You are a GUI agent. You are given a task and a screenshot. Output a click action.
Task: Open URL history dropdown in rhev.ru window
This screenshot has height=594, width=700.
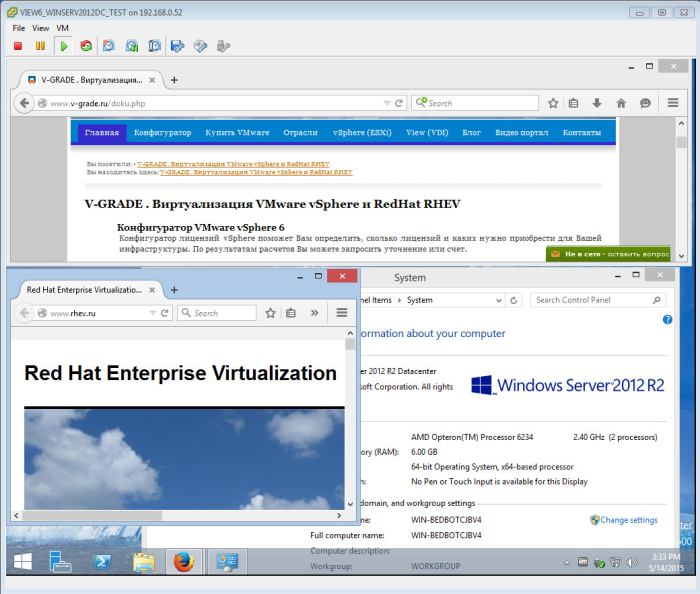153,313
